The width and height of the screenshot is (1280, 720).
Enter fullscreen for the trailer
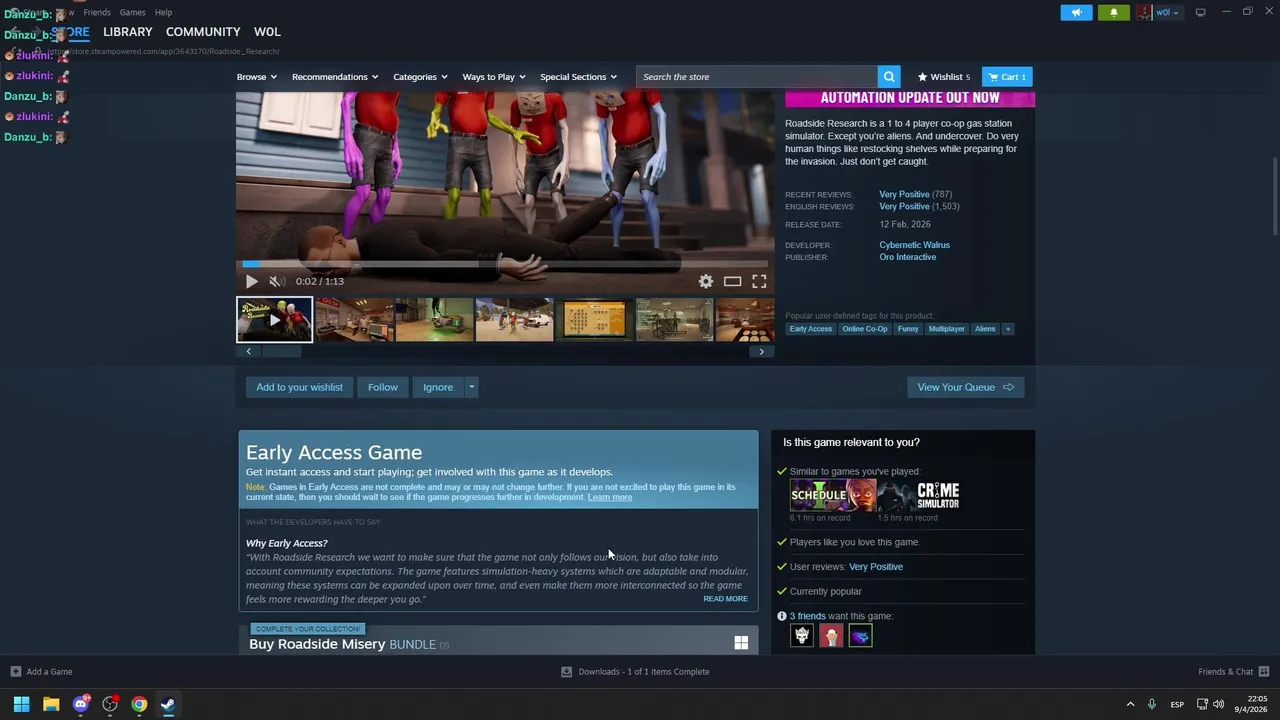(759, 282)
